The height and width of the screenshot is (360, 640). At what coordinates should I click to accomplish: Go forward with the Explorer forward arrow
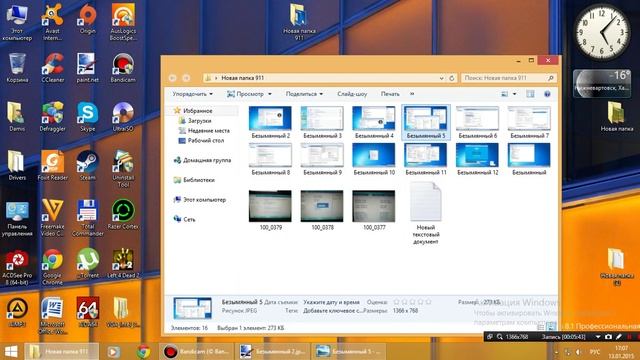[x=186, y=78]
